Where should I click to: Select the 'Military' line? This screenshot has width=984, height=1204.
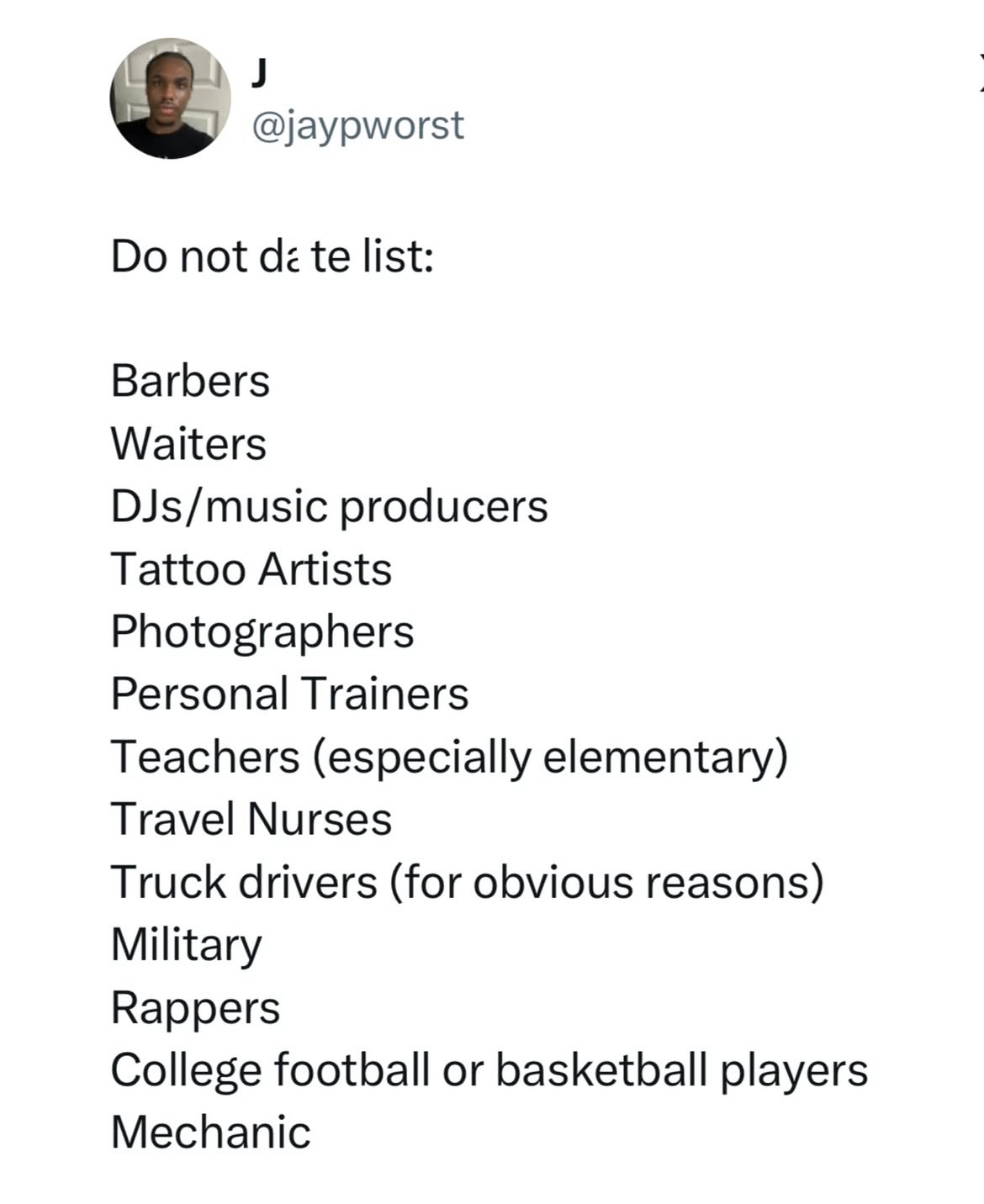(187, 946)
